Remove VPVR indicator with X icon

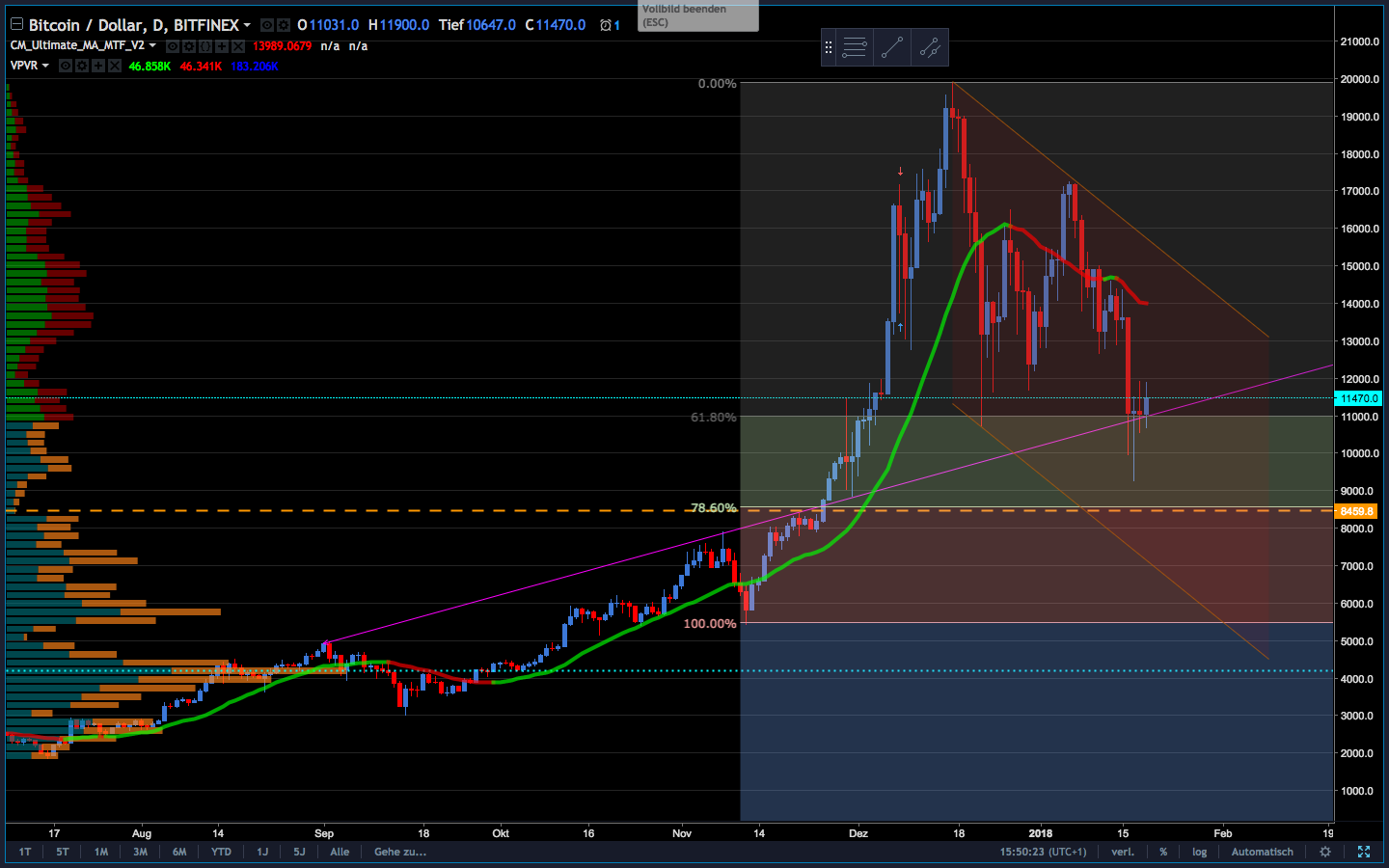115,66
